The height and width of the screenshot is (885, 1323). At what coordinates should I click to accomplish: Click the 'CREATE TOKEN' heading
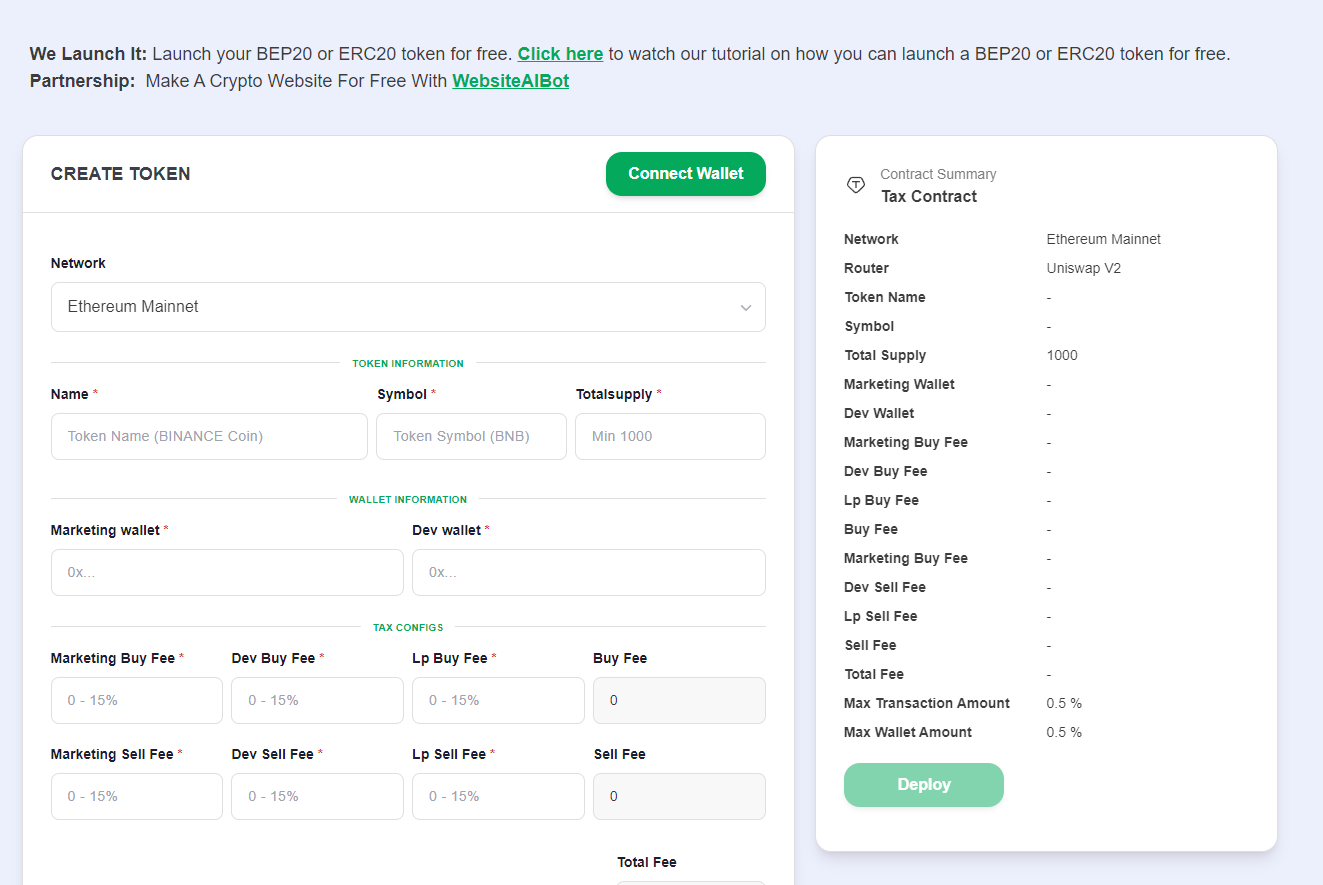tap(120, 174)
